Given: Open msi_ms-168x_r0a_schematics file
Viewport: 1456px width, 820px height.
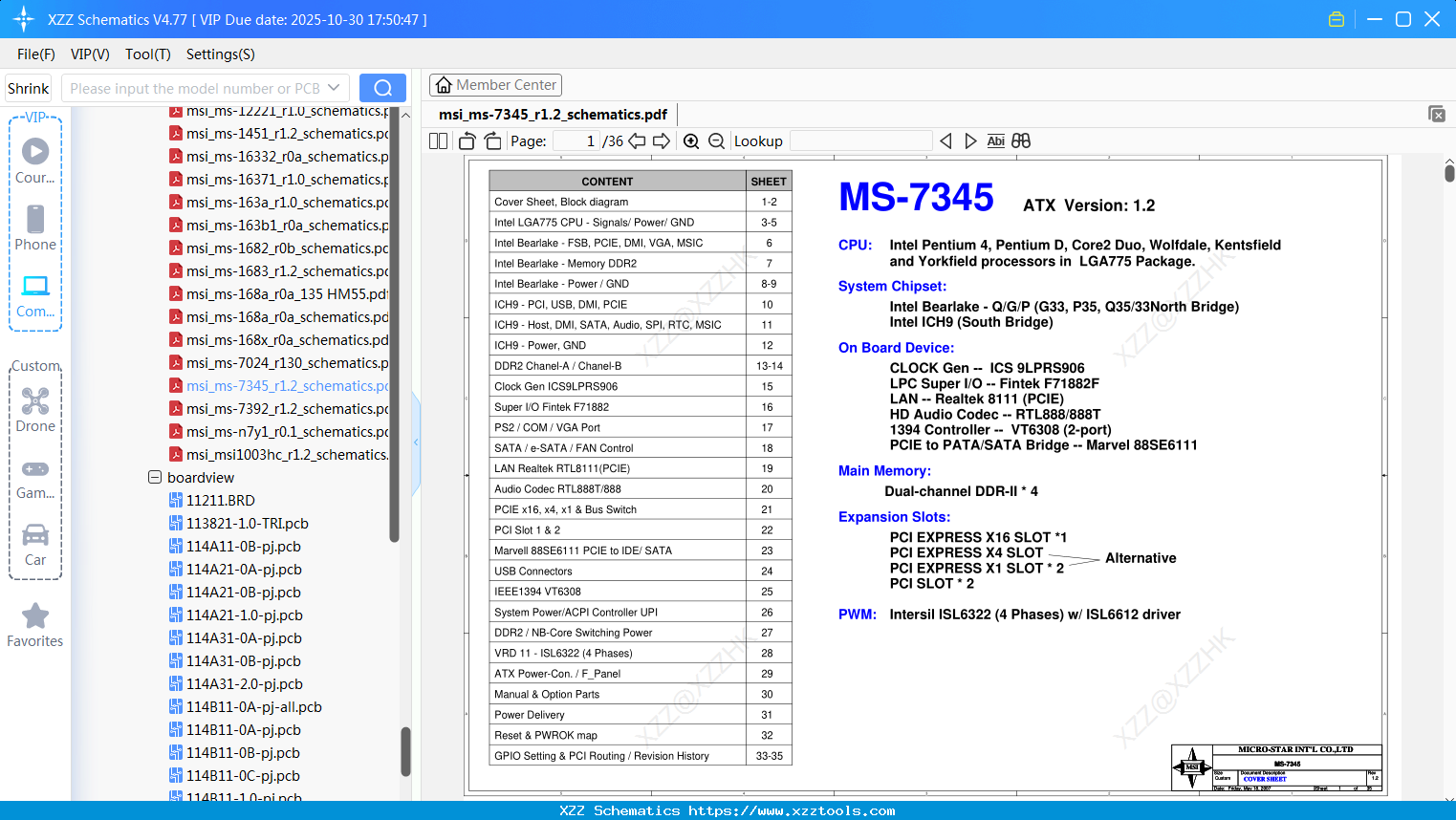Looking at the screenshot, I should 279,340.
